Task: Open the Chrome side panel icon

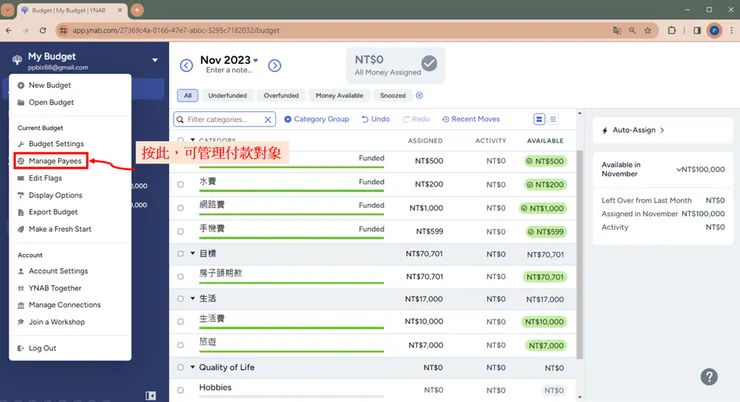Action: tap(697, 30)
